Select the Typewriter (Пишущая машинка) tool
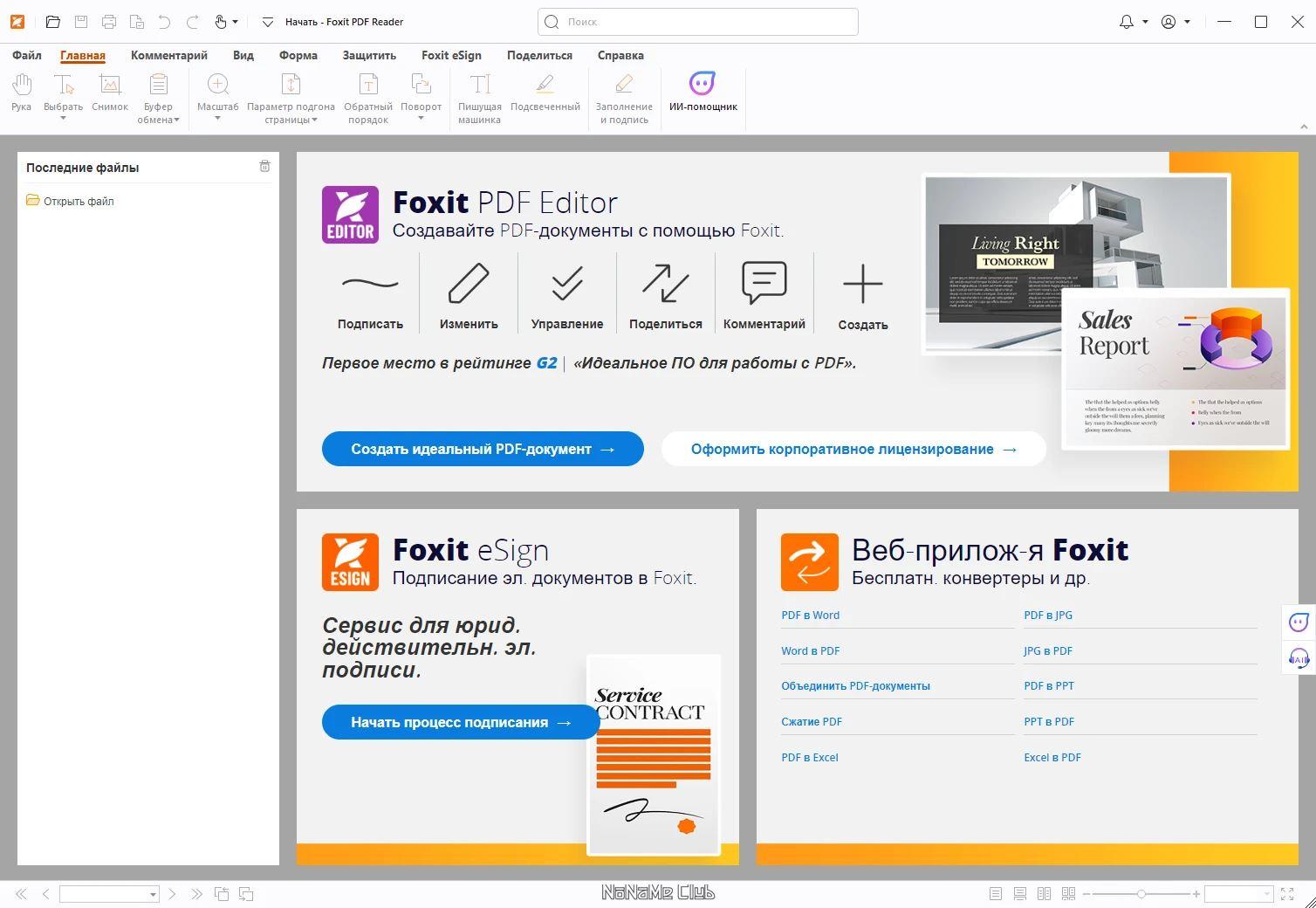 pos(479,98)
